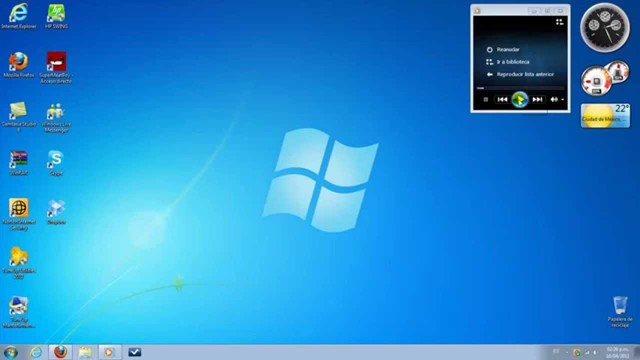640x360 pixels.
Task: Select Windows Live Messenger desktop icon
Action: click(56, 117)
